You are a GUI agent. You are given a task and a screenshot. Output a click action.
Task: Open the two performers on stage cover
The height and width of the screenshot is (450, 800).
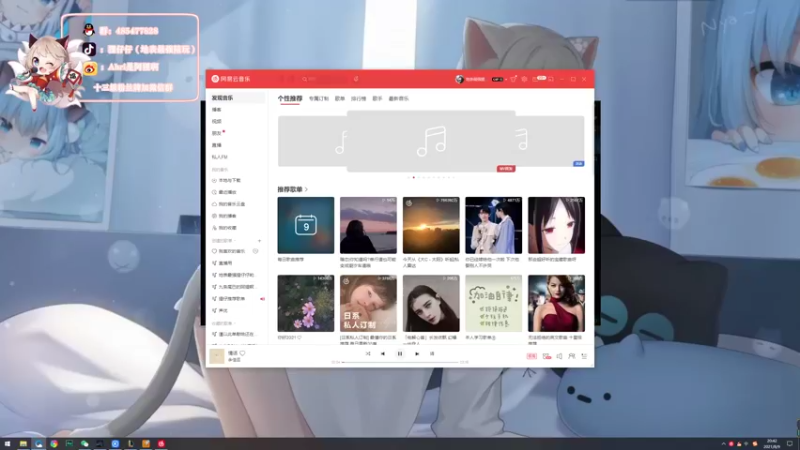[493, 225]
